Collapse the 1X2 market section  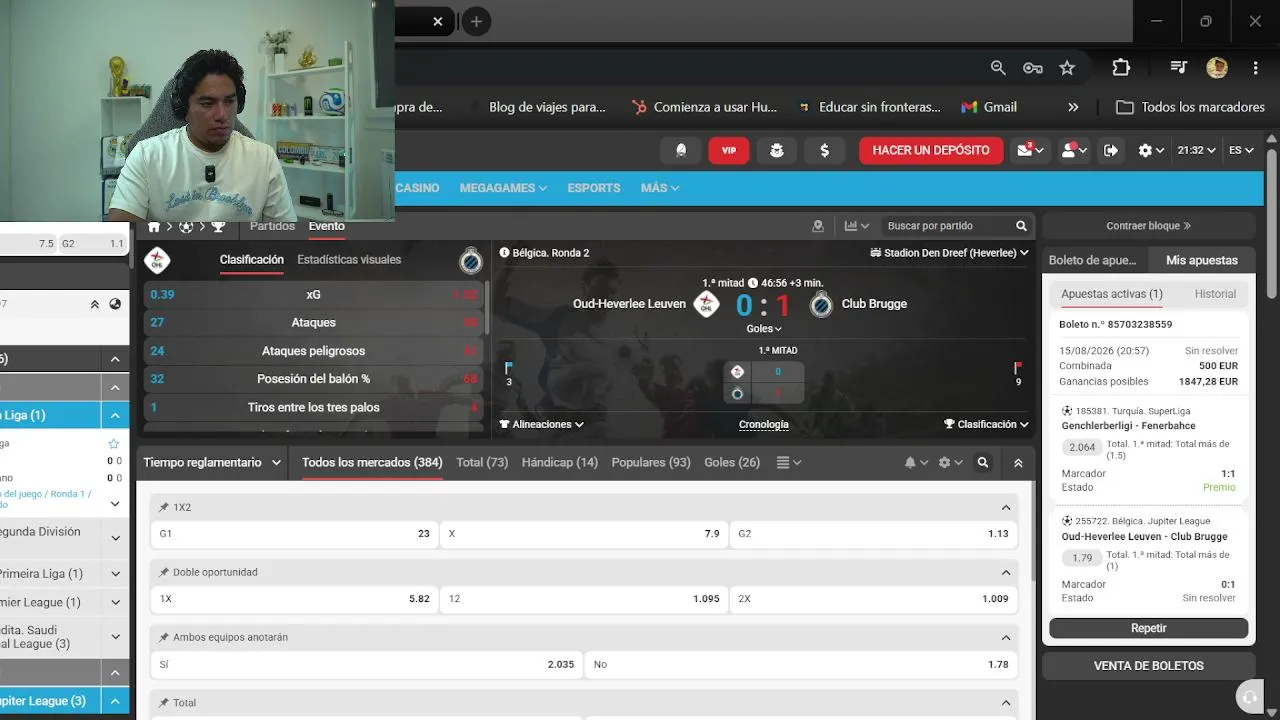(1006, 507)
